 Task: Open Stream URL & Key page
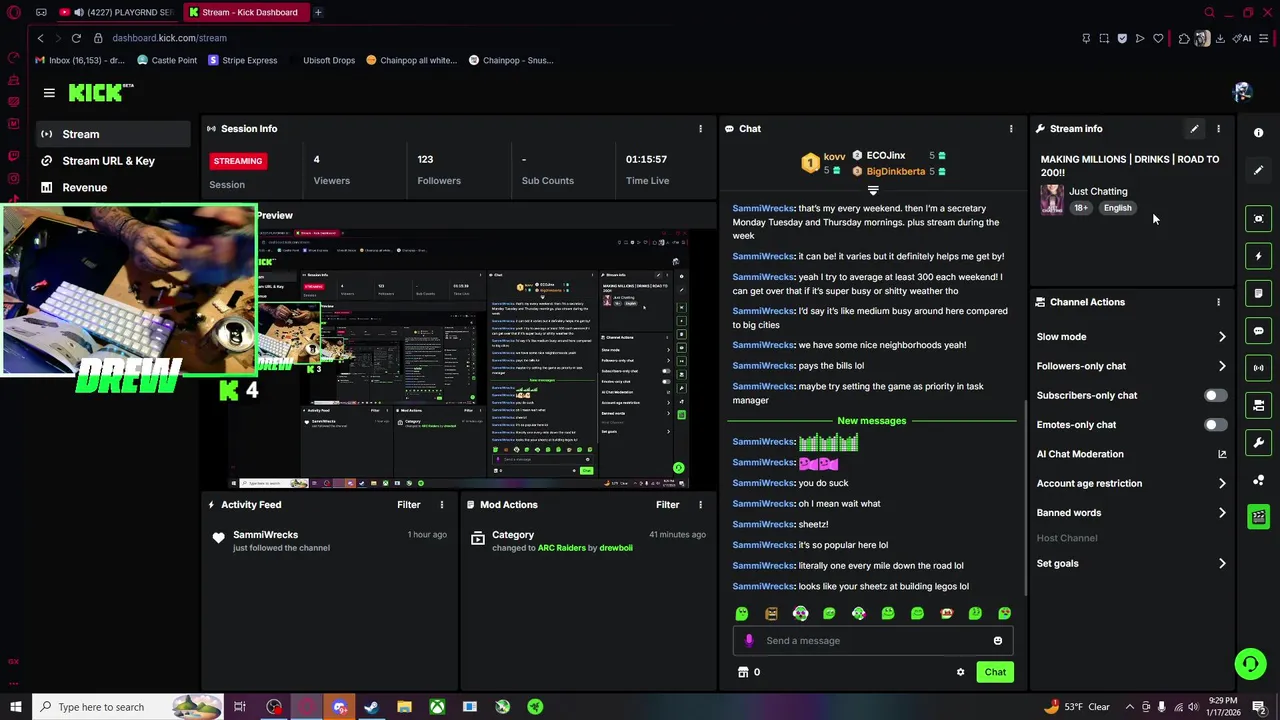pyautogui.click(x=114, y=161)
